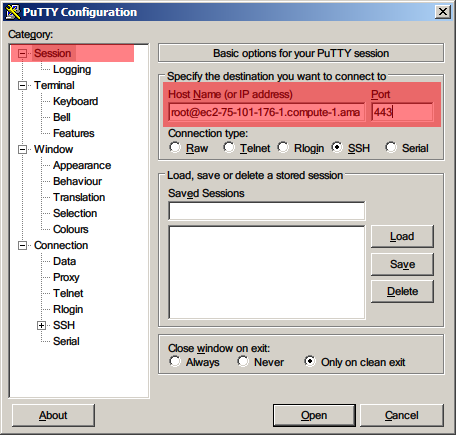This screenshot has height=435, width=456.
Task: Select the Terminal category
Action: point(54,85)
